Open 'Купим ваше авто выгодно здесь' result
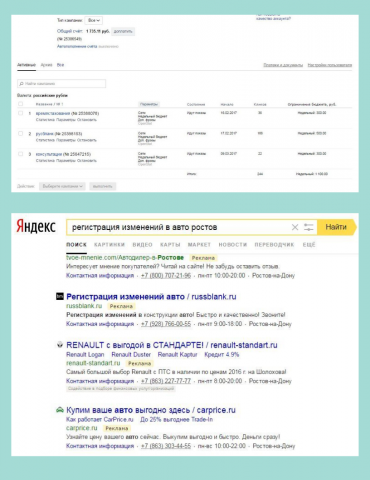This screenshot has height=480, width=370. coord(151,410)
